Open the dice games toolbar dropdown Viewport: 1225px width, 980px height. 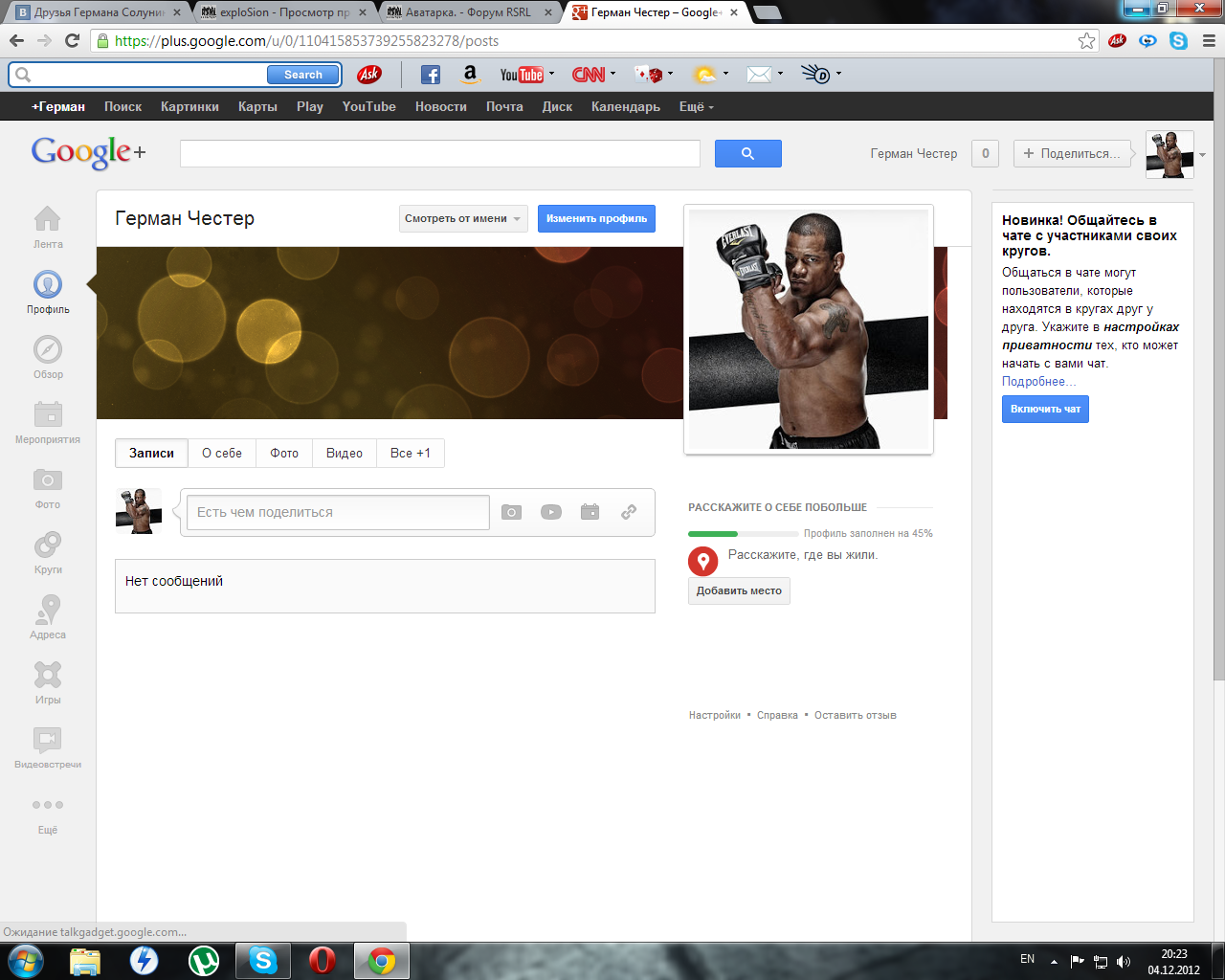(x=670, y=74)
